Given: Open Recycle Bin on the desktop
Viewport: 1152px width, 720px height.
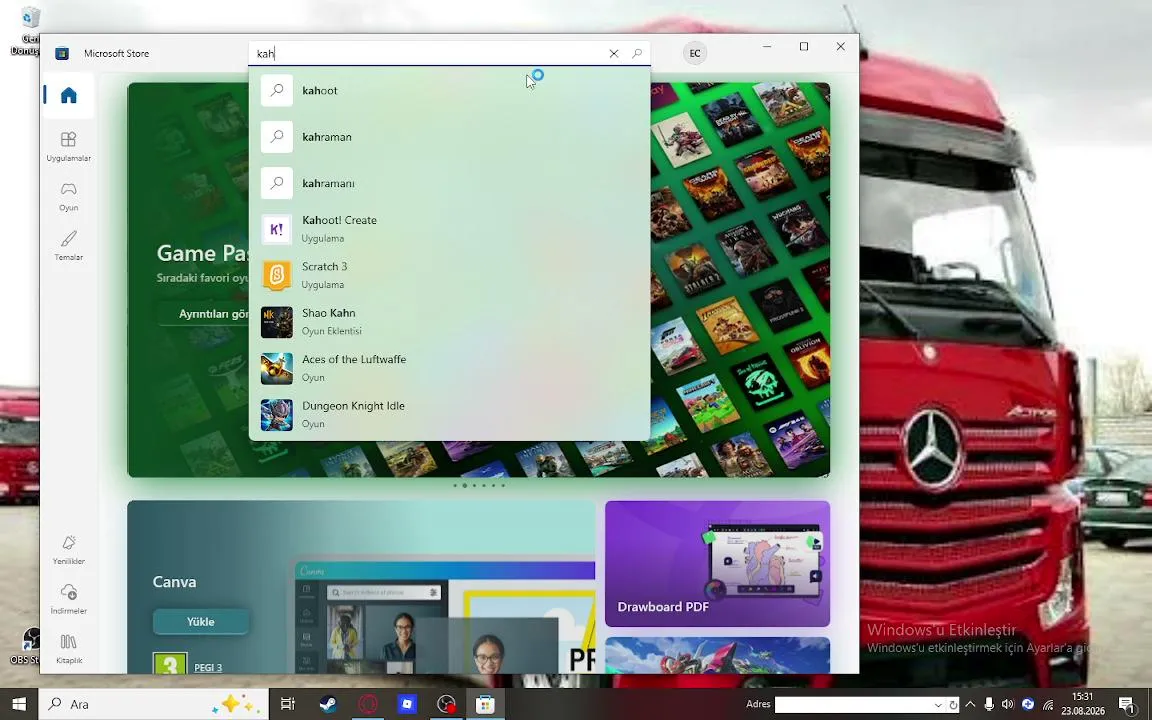Looking at the screenshot, I should tap(28, 31).
